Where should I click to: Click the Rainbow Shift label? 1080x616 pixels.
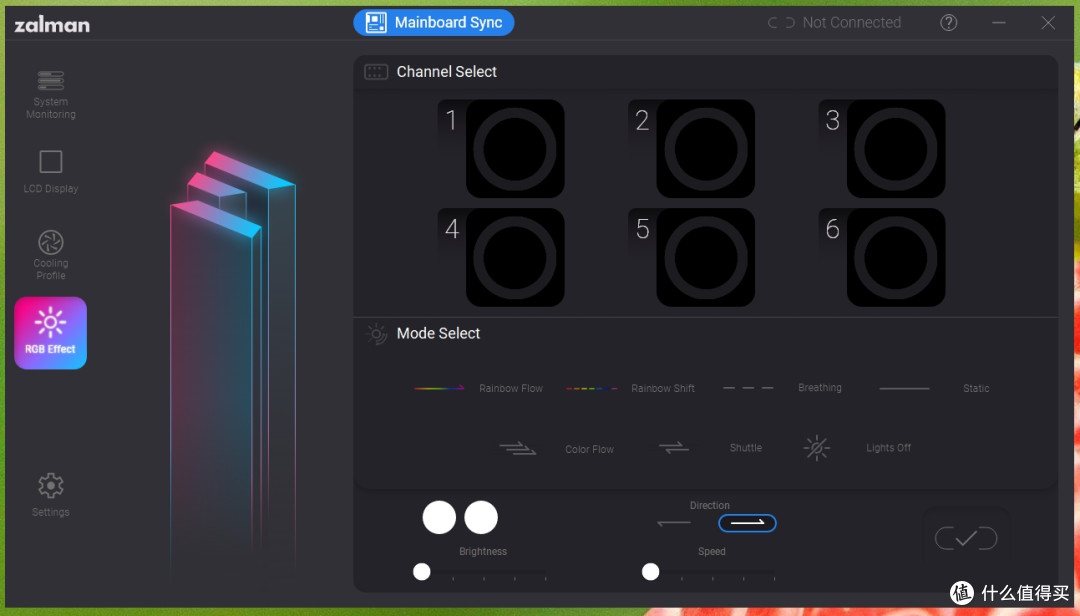click(x=663, y=389)
